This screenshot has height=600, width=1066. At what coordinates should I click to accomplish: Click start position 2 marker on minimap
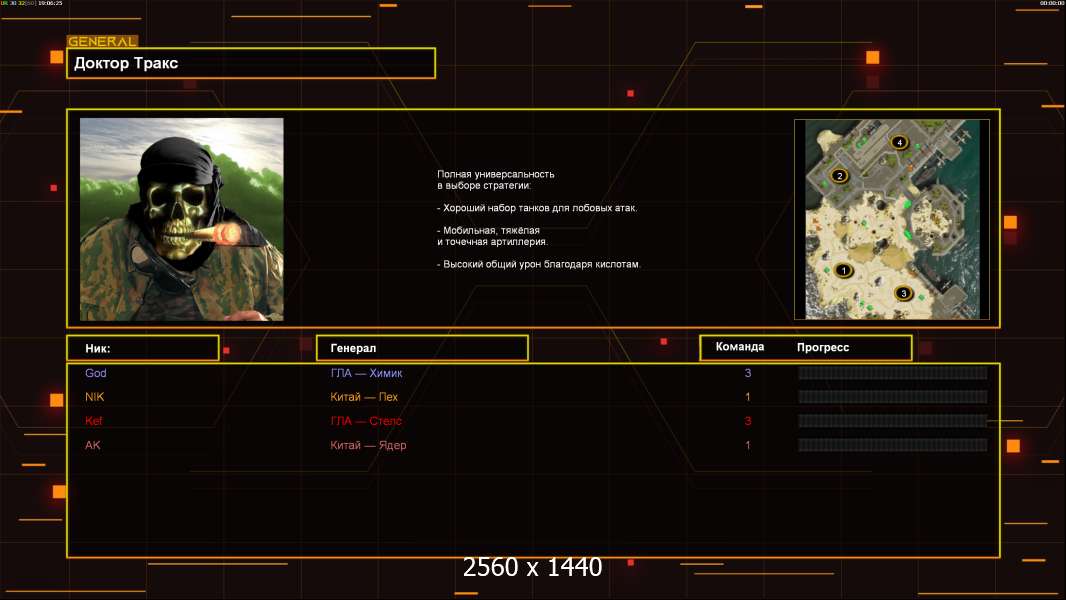click(840, 176)
